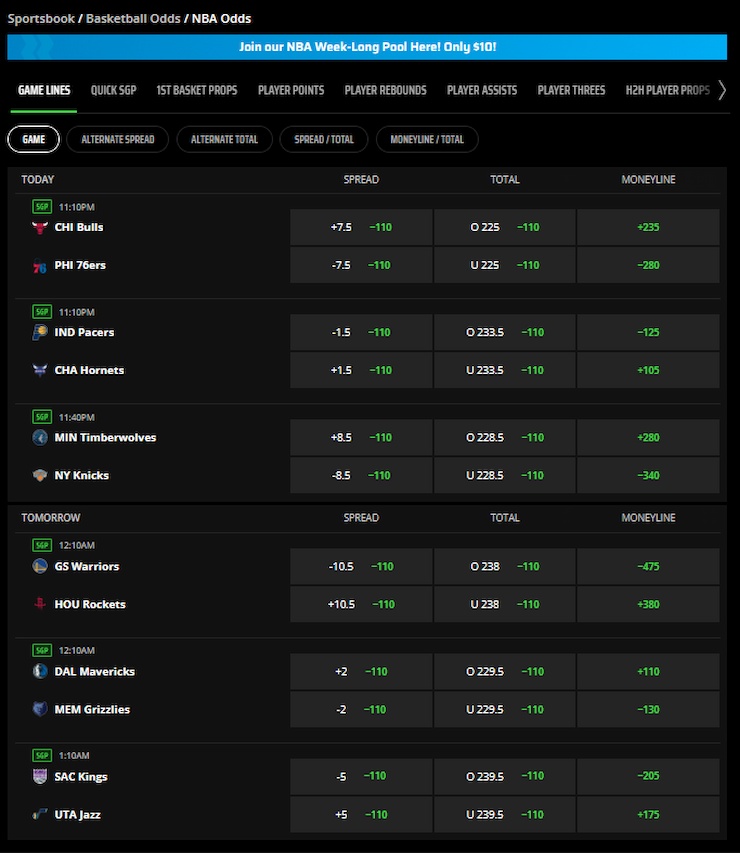The width and height of the screenshot is (740, 853).
Task: Open SGP badge for Pacers vs Hornets
Action: click(x=42, y=312)
